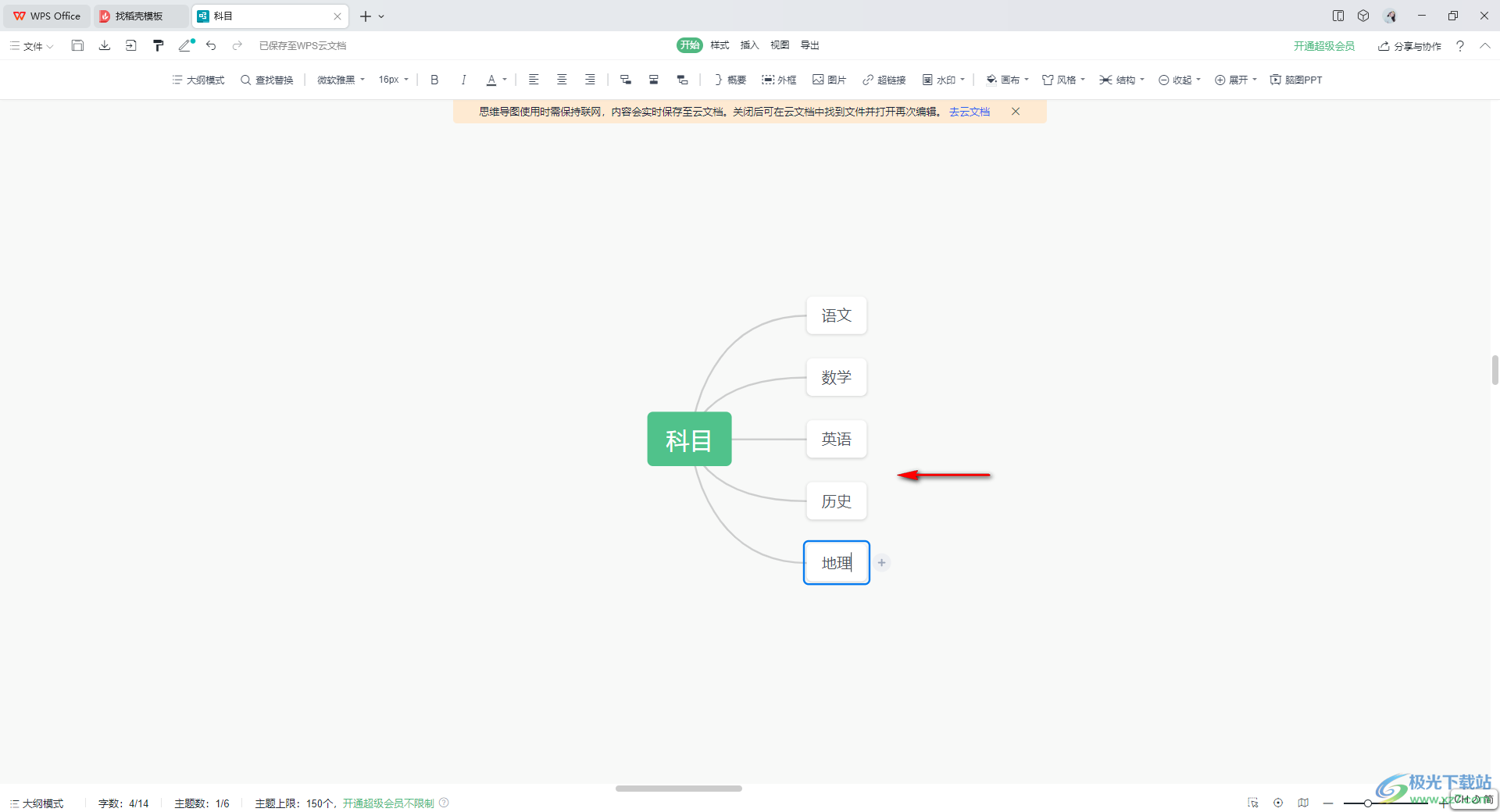Insert a parent topic
The width and height of the screenshot is (1500, 812).
click(x=682, y=80)
